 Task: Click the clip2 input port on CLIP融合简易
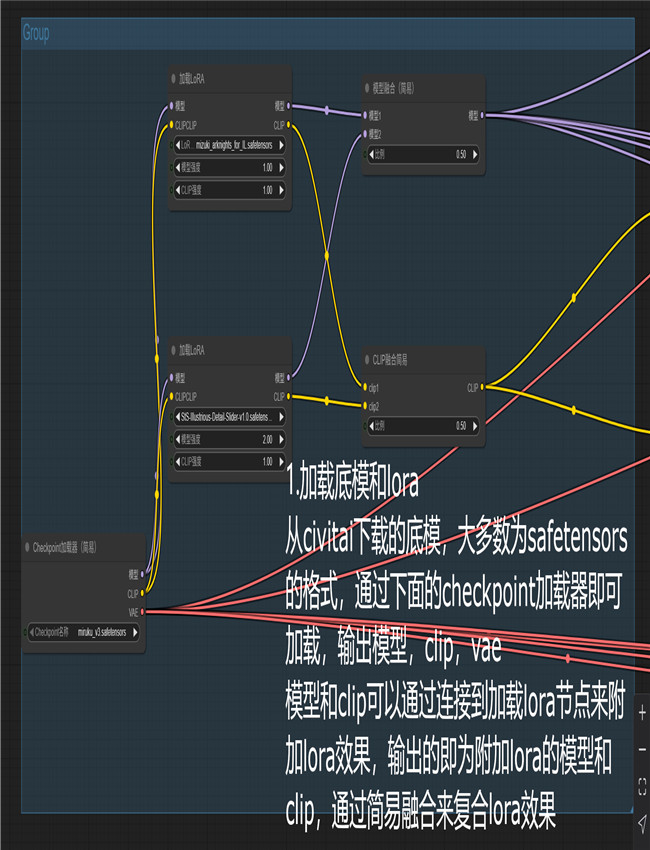tap(365, 406)
